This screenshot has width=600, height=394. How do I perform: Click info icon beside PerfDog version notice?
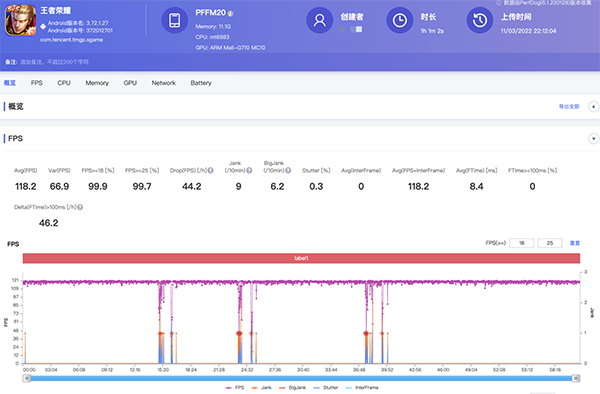coord(499,3)
